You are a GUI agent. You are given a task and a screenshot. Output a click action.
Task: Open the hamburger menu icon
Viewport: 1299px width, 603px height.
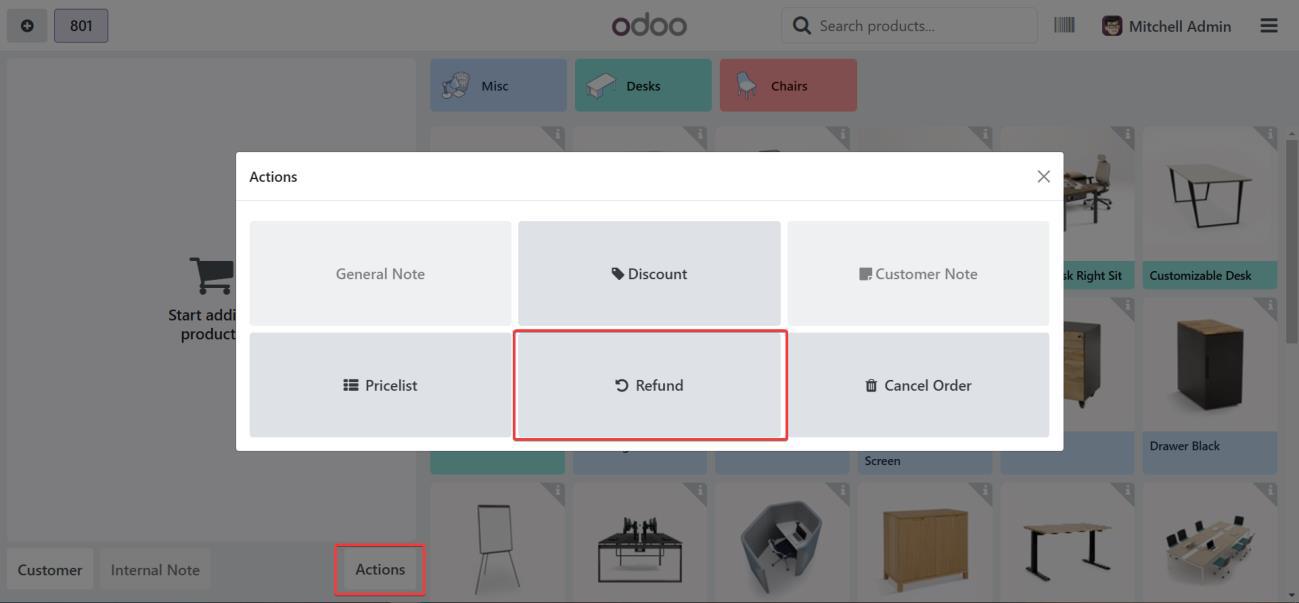1269,26
